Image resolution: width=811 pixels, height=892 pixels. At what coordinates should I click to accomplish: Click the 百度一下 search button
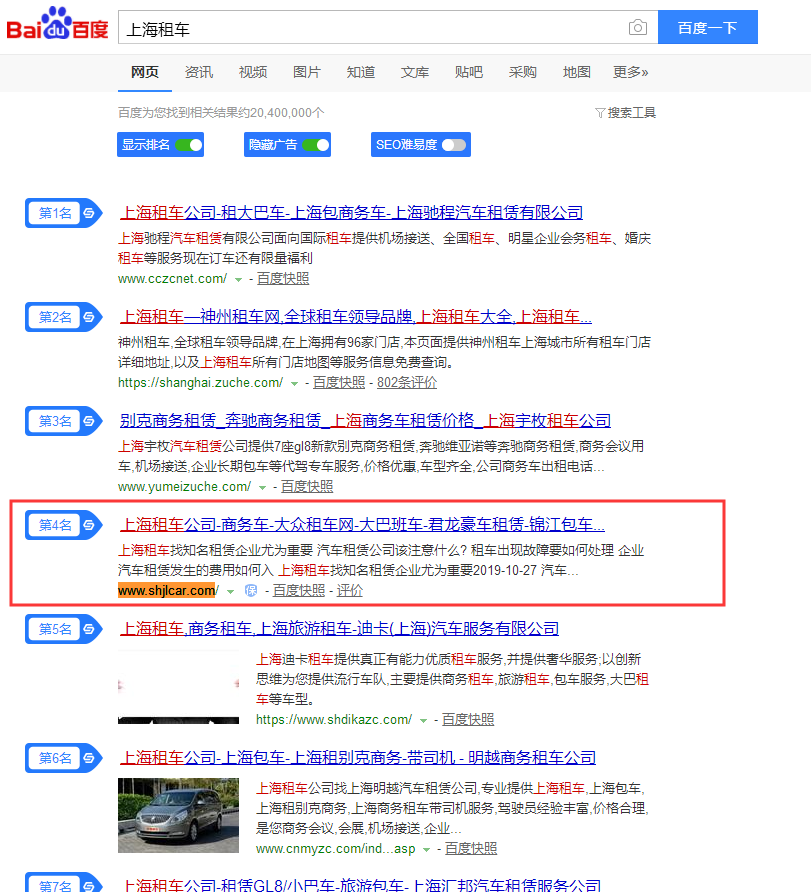point(707,27)
